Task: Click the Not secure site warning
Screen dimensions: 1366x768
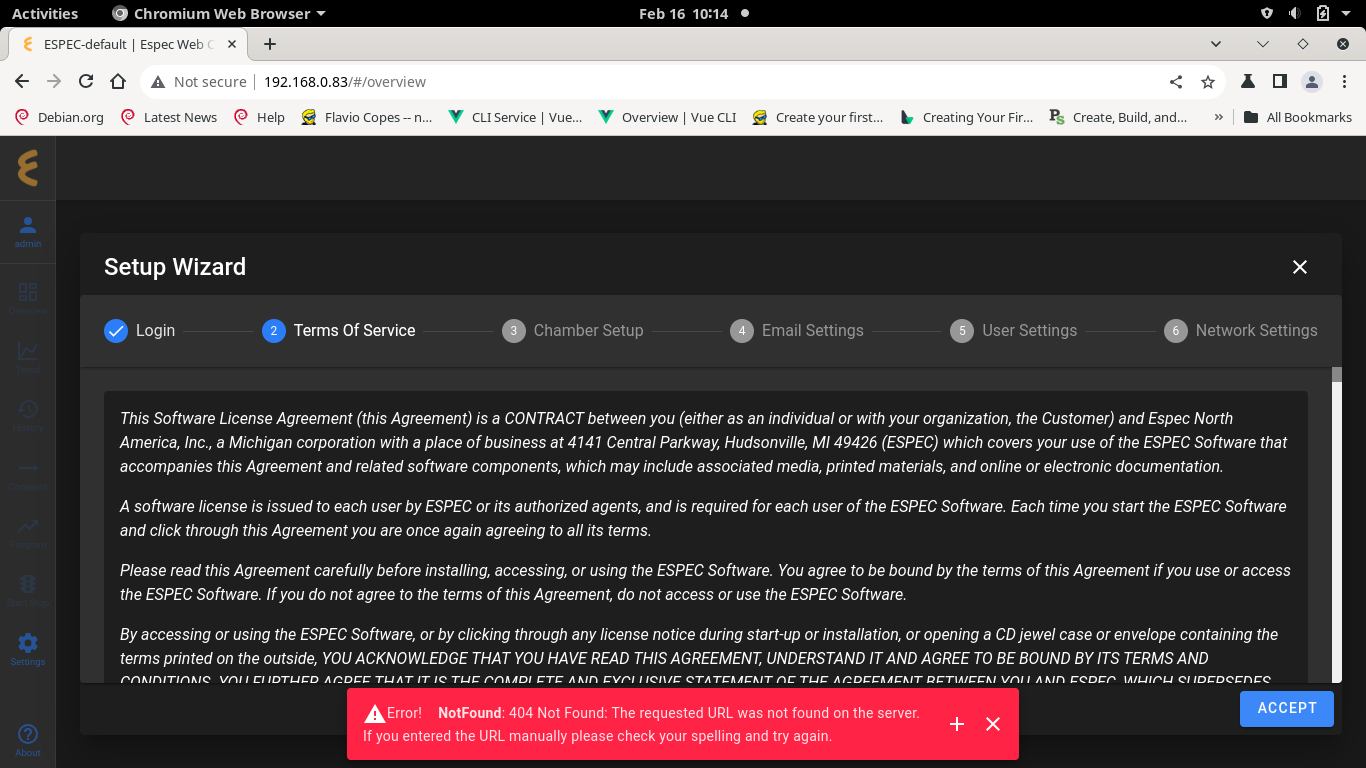Action: coord(198,82)
